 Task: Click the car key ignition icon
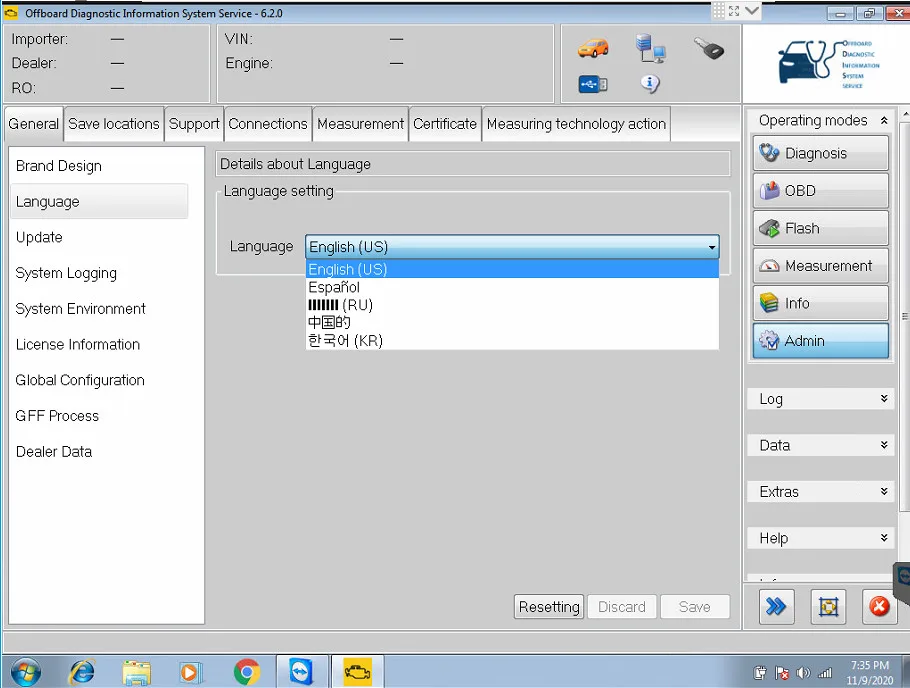[709, 48]
